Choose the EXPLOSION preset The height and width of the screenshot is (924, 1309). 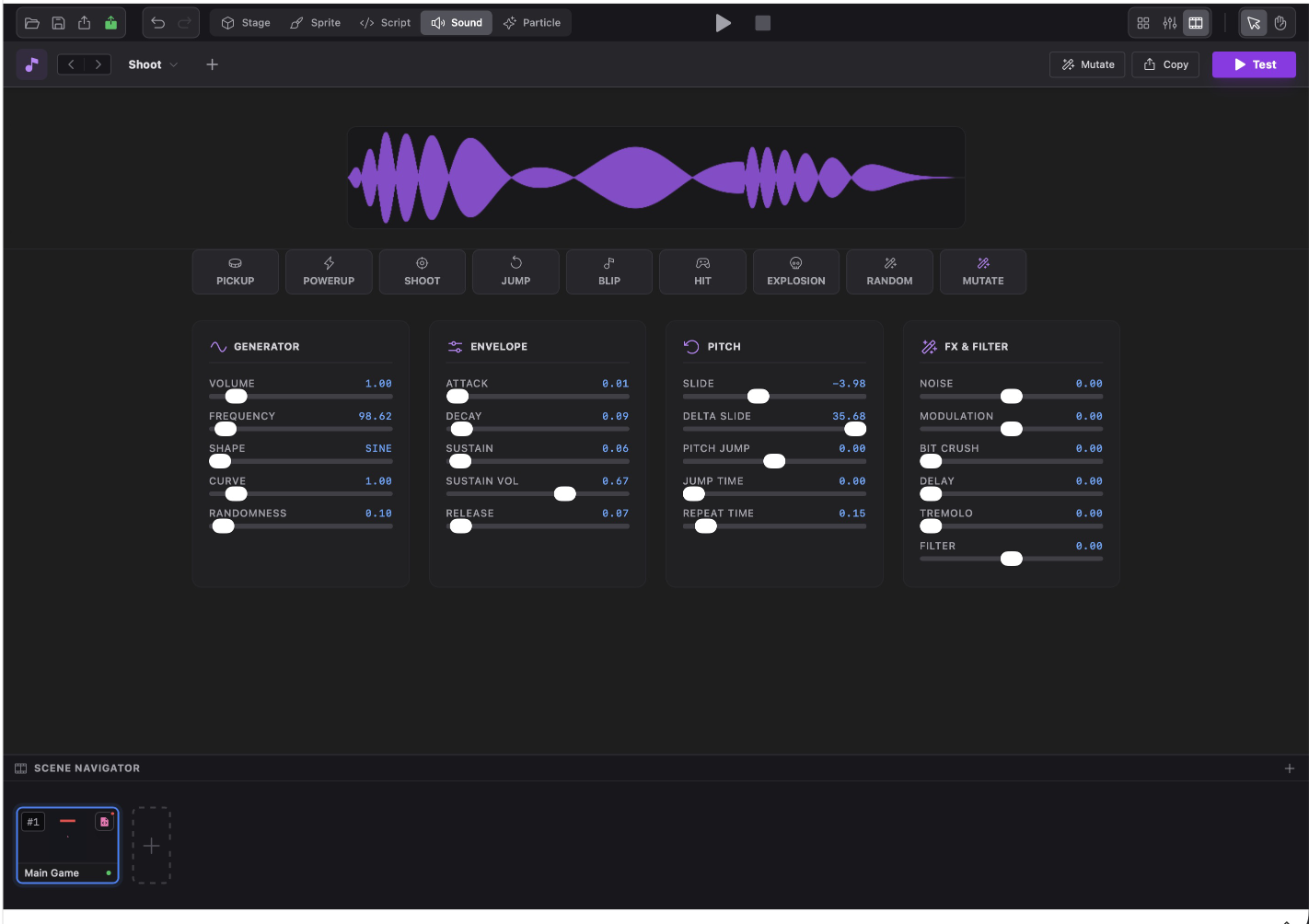coord(796,271)
